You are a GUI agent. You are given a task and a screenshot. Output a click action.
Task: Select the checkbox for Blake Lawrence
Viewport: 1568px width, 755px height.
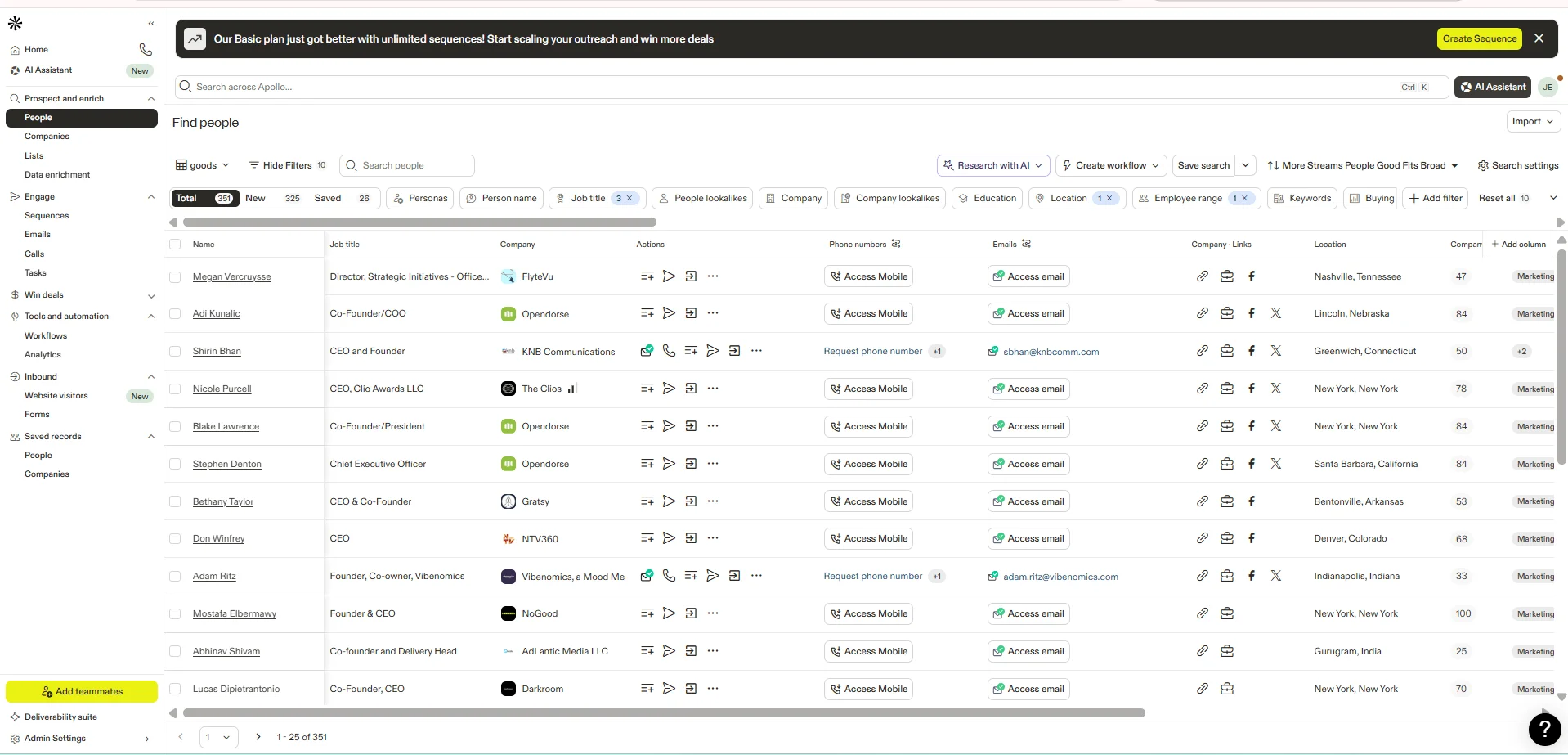pyautogui.click(x=175, y=426)
